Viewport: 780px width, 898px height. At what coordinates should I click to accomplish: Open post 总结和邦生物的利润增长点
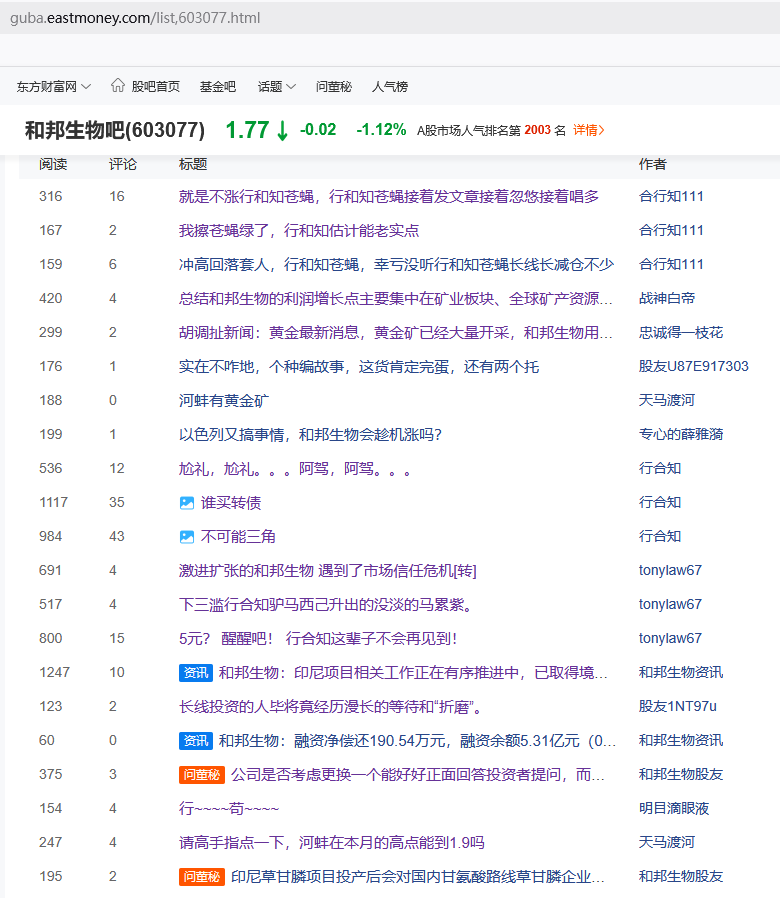click(396, 298)
